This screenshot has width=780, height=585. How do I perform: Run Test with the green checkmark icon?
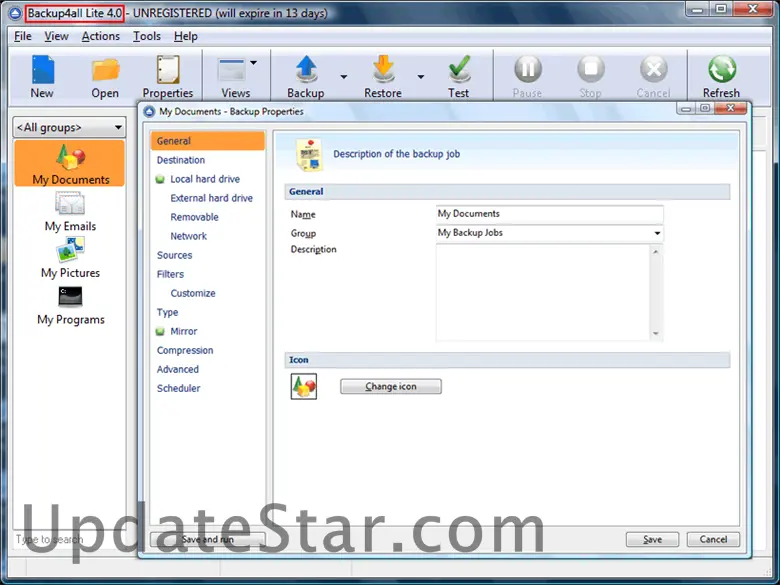(x=459, y=69)
